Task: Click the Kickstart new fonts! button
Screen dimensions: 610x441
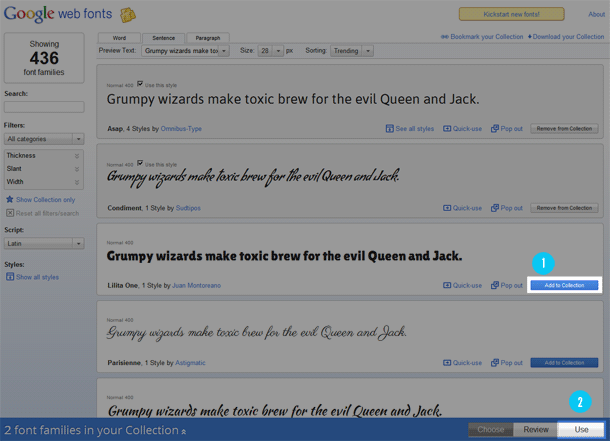Action: click(512, 14)
